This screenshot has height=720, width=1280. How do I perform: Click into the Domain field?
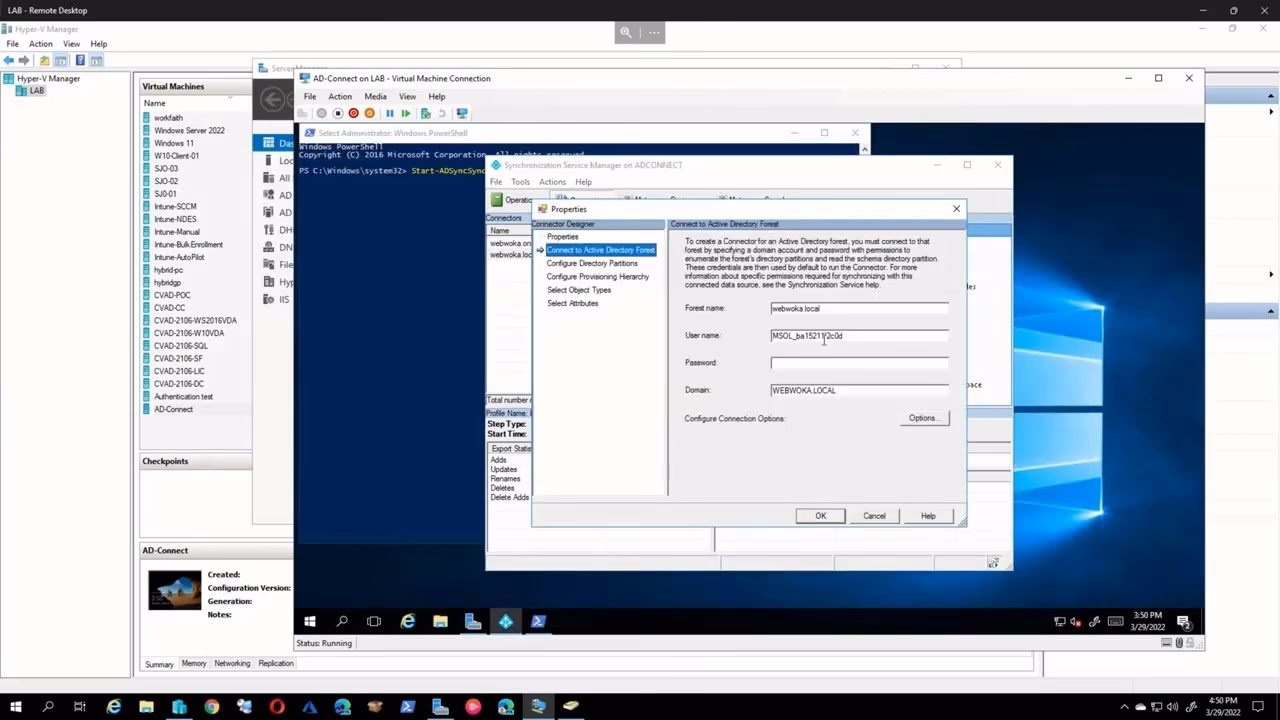(859, 390)
